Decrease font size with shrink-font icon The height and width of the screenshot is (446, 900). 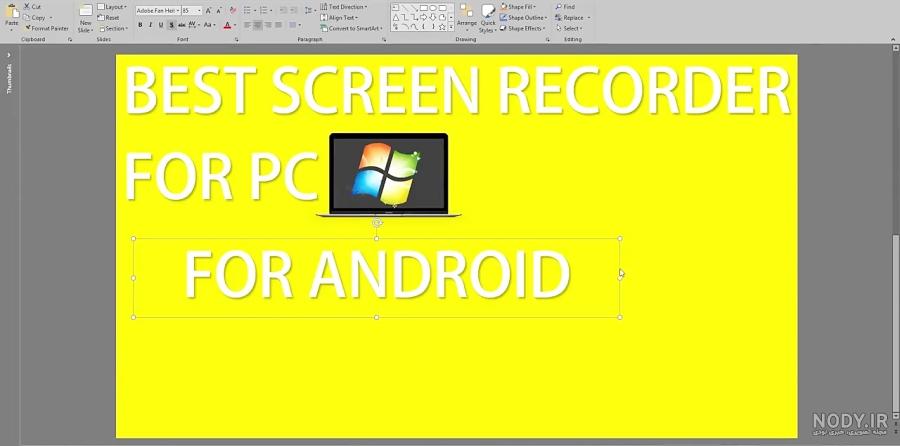pos(219,10)
